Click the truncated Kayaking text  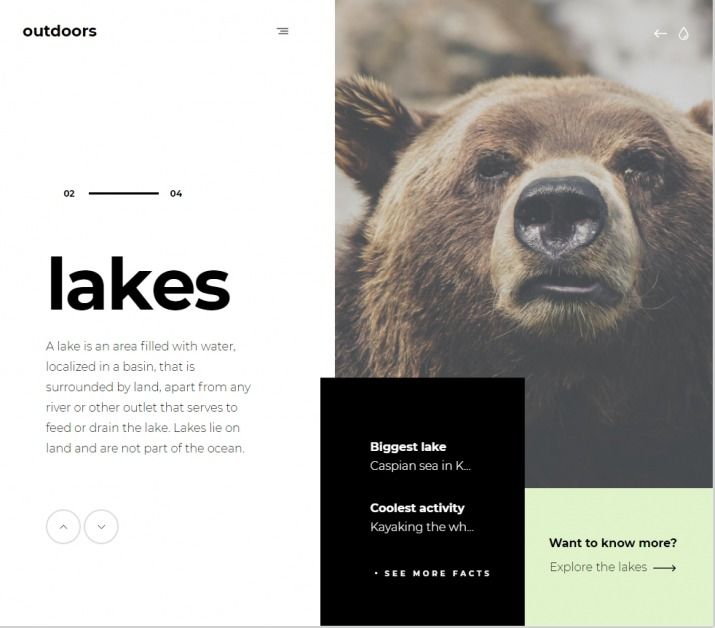[422, 527]
